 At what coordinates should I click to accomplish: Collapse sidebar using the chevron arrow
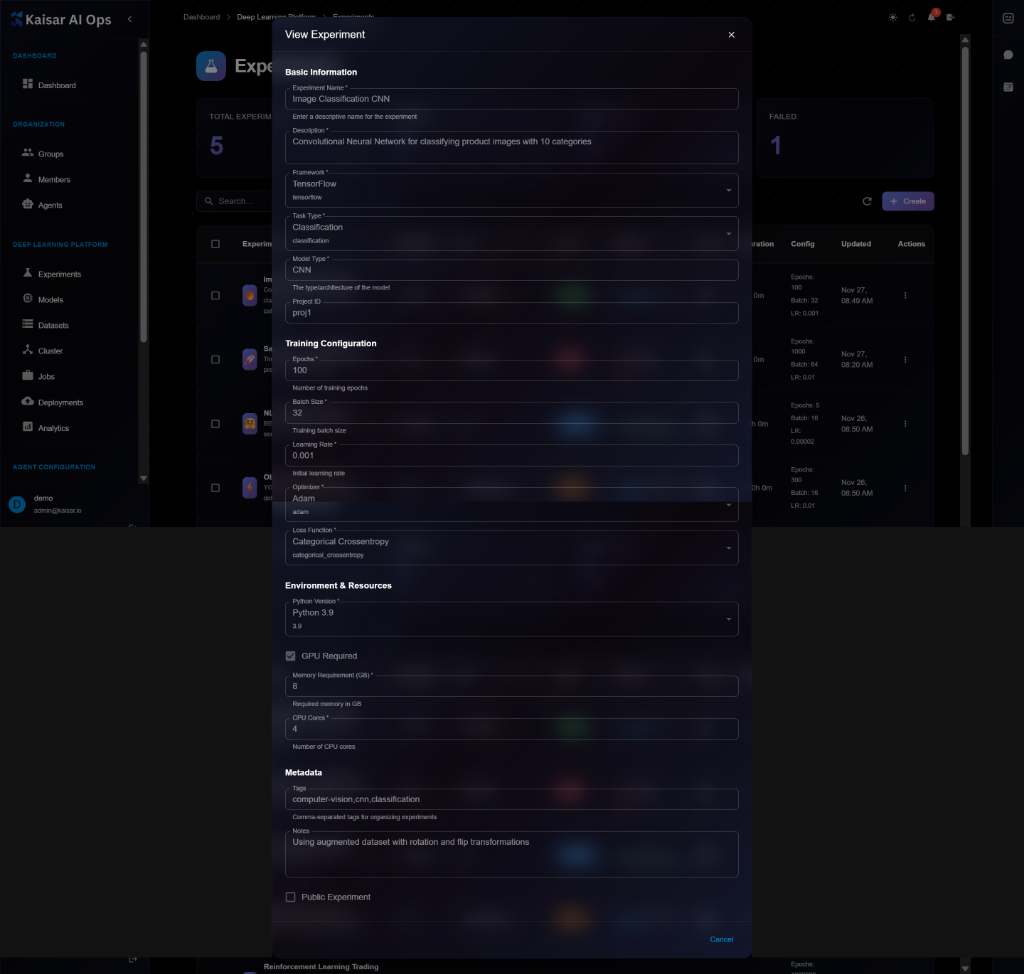pos(129,19)
